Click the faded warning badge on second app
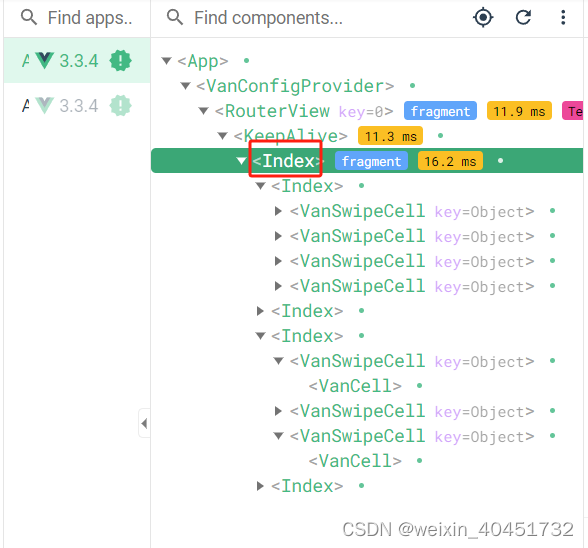This screenshot has width=588, height=548. pos(120,105)
